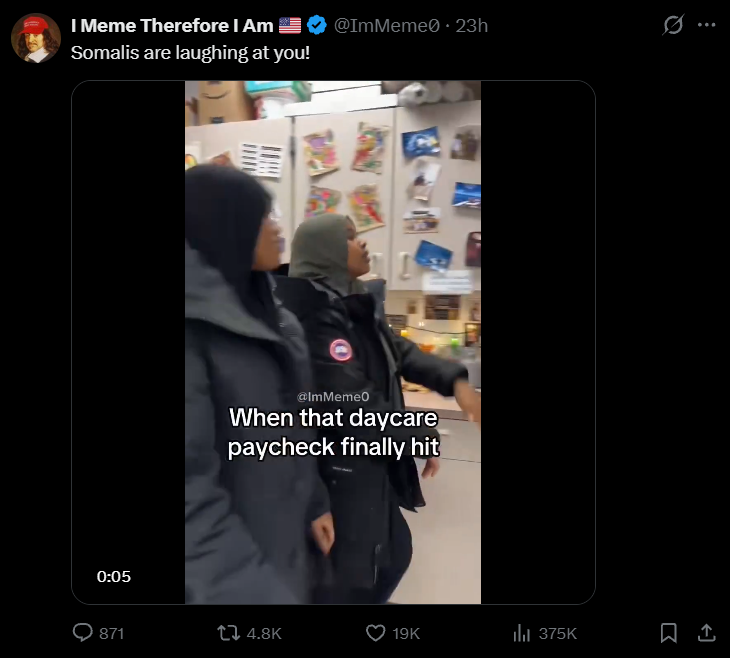Click the 4.8K reposts count

pyautogui.click(x=264, y=633)
